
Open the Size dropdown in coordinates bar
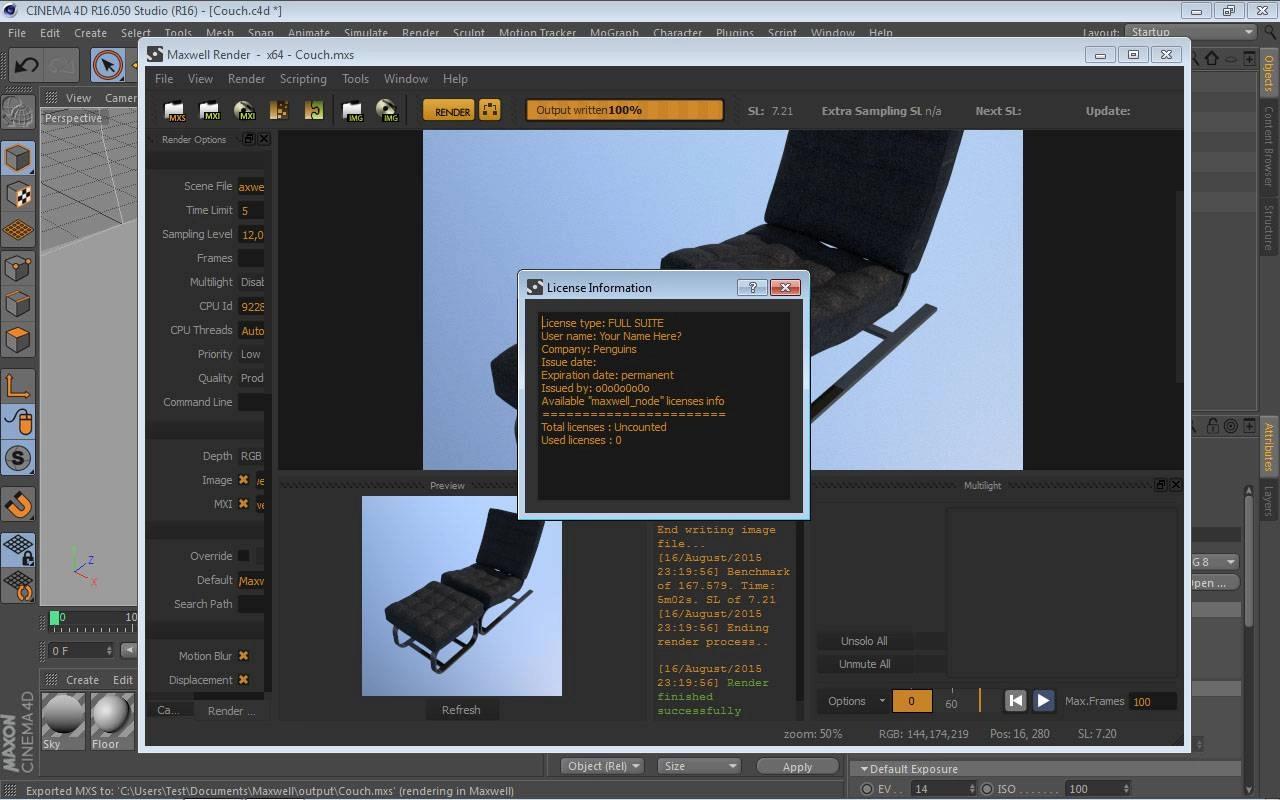(x=699, y=766)
